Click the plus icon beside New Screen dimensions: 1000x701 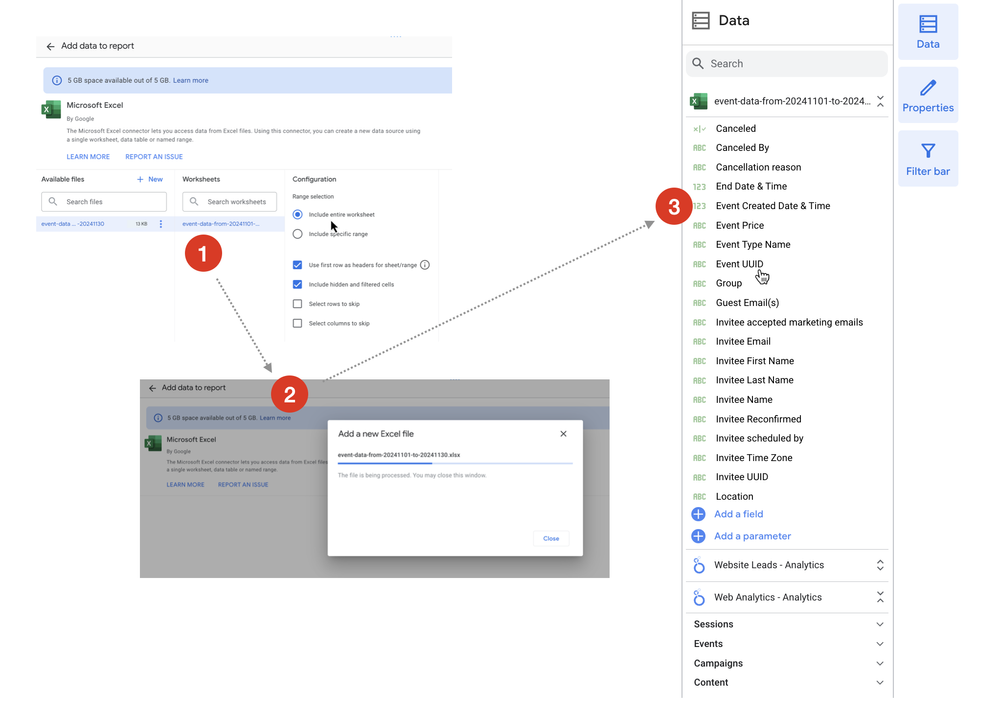click(140, 179)
